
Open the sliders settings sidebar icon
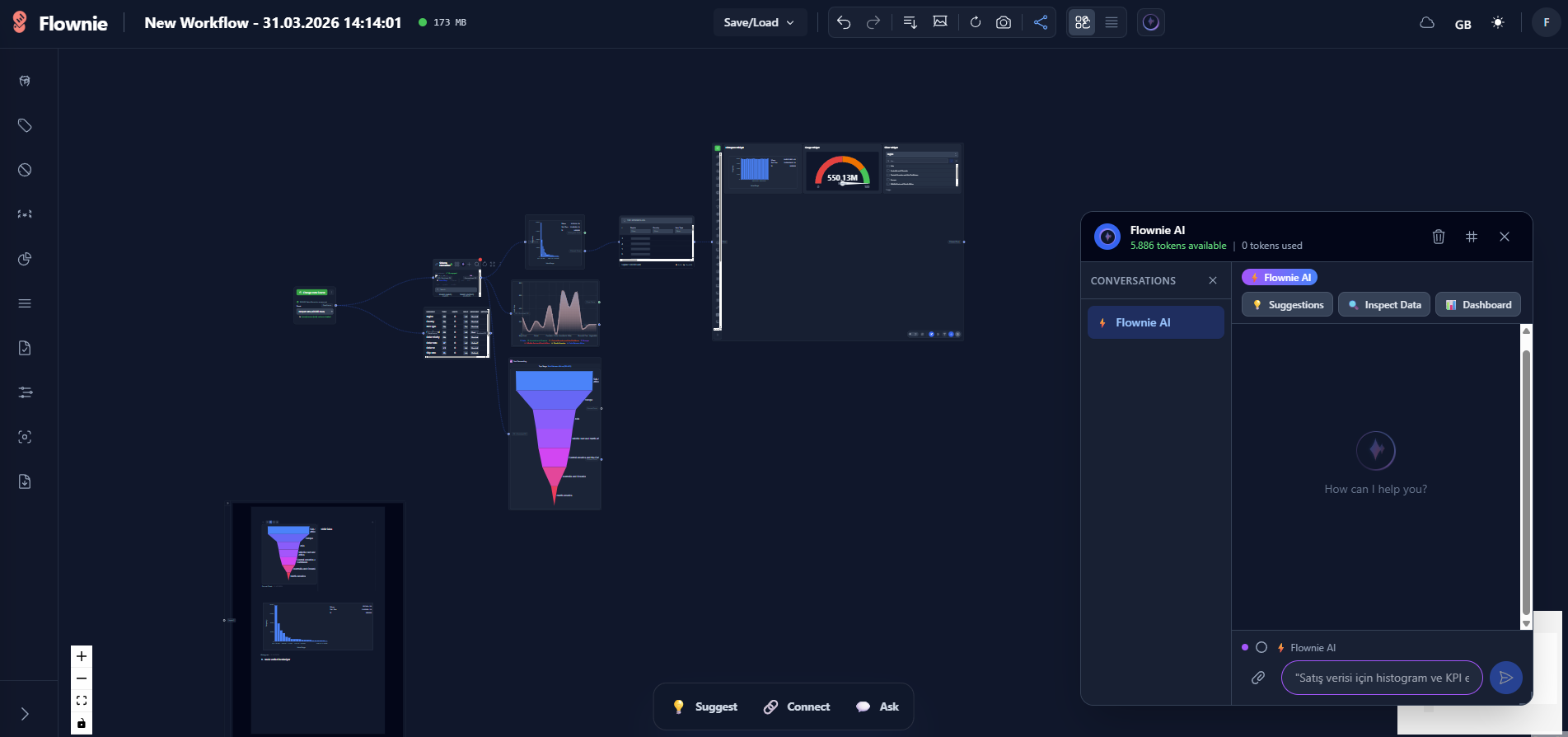[x=25, y=392]
